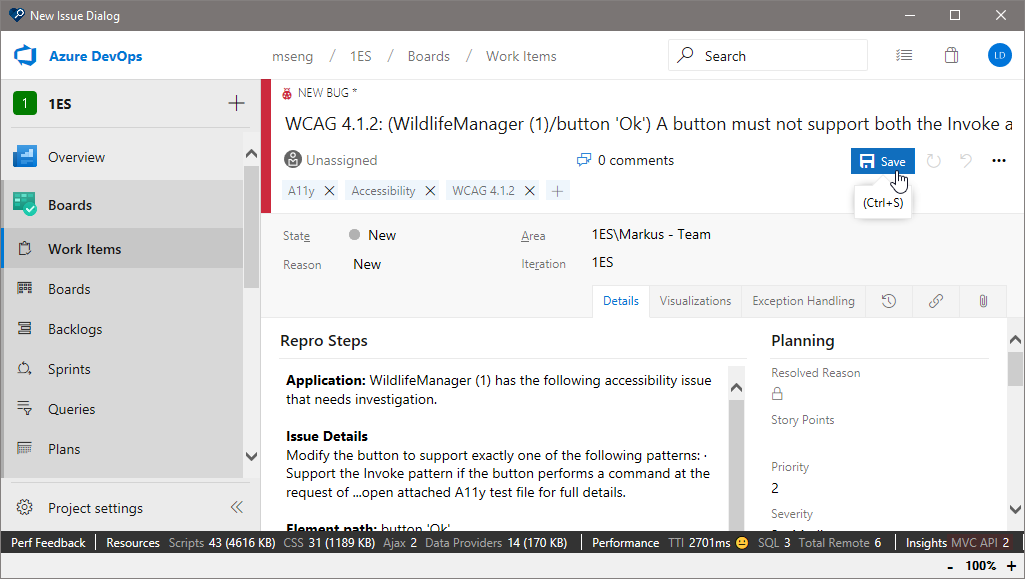Click details pane scroll up arrow
The image size is (1025, 579).
tap(1015, 339)
